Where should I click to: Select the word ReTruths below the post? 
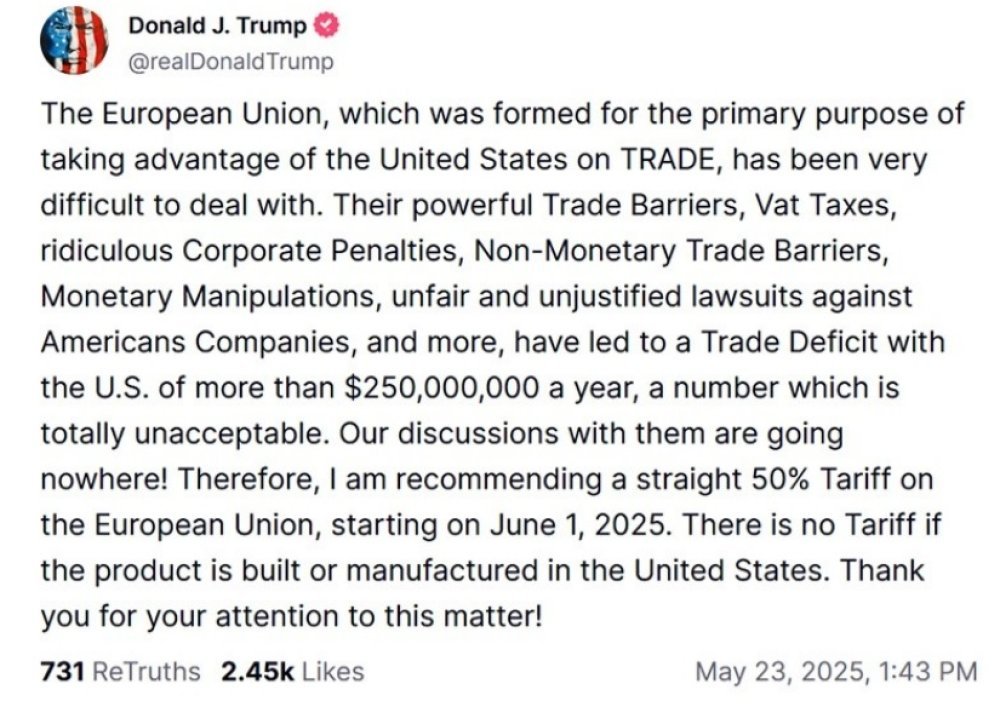(x=147, y=671)
